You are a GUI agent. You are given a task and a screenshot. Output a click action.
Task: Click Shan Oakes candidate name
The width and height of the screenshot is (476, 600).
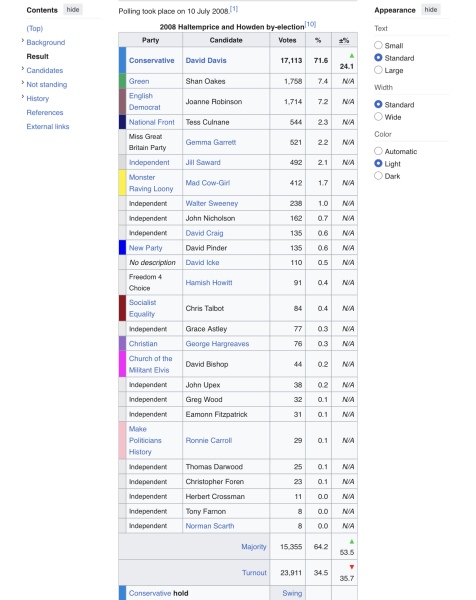tap(205, 81)
